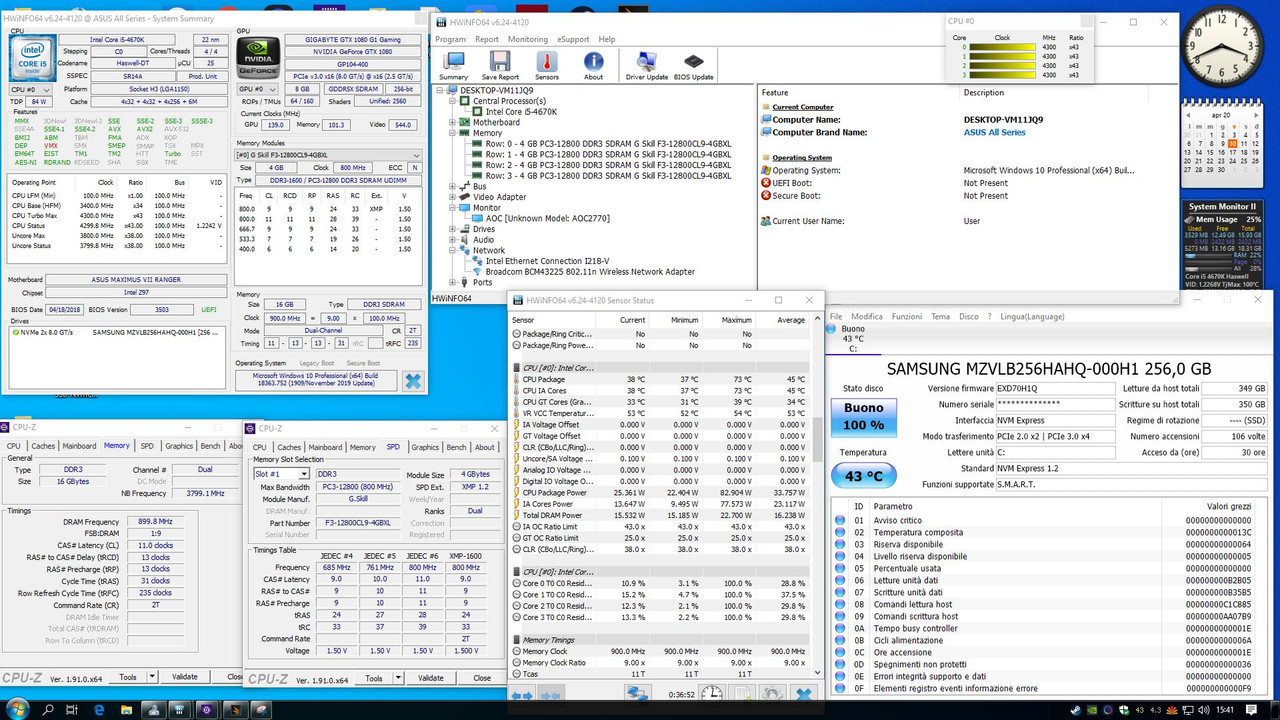Switch to Caches tab in left CPU-Z

pos(43,446)
